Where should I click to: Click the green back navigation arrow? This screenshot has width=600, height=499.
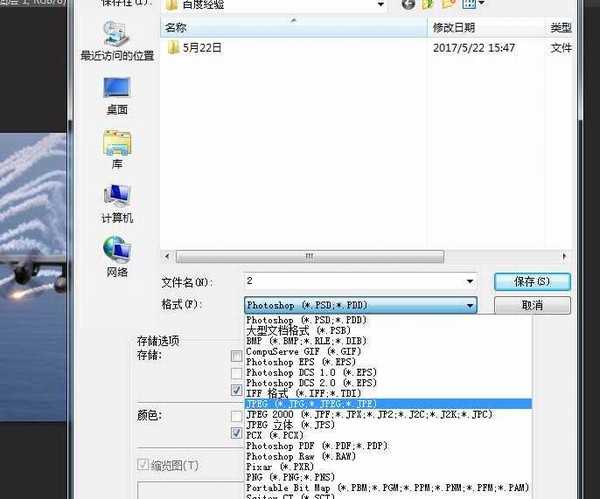pyautogui.click(x=408, y=5)
